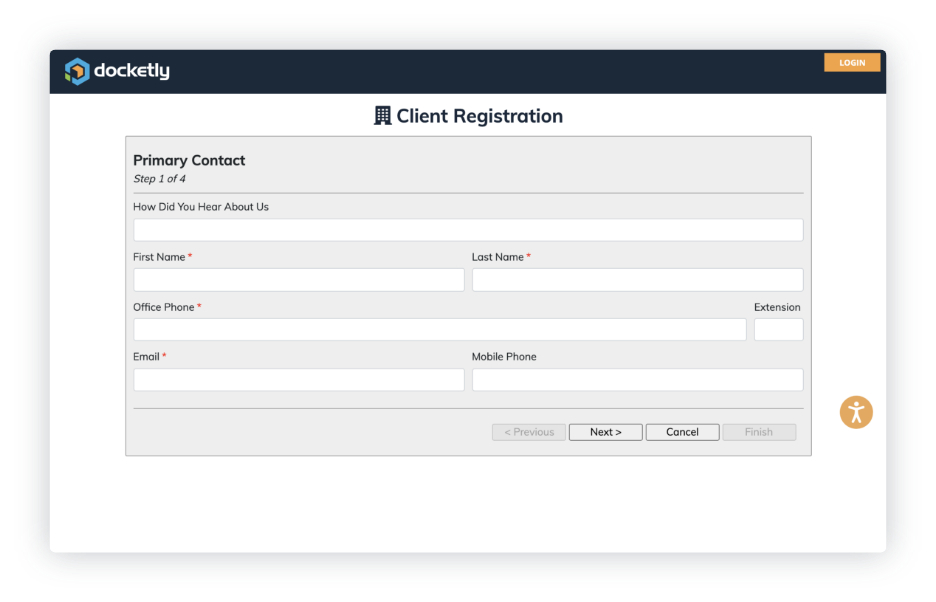Click the building icon beside Client Registration
The image size is (936, 602).
(x=382, y=116)
